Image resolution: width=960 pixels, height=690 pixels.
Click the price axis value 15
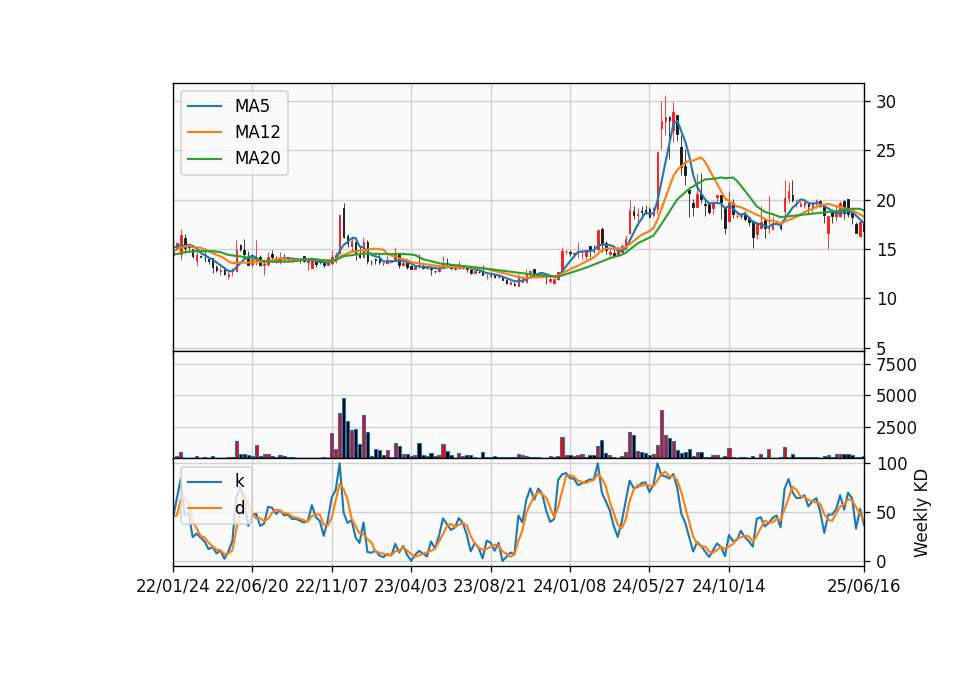pos(886,250)
